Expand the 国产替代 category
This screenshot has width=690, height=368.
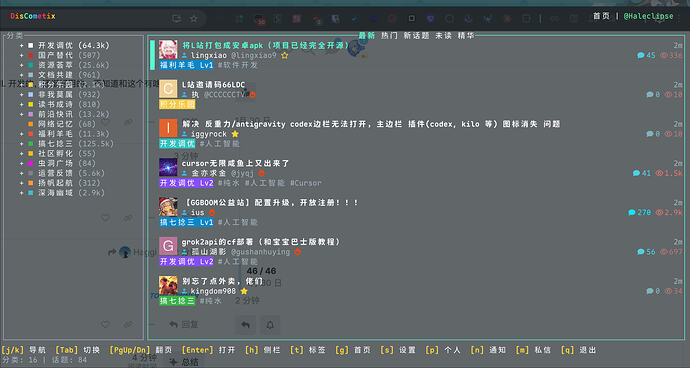point(21,55)
